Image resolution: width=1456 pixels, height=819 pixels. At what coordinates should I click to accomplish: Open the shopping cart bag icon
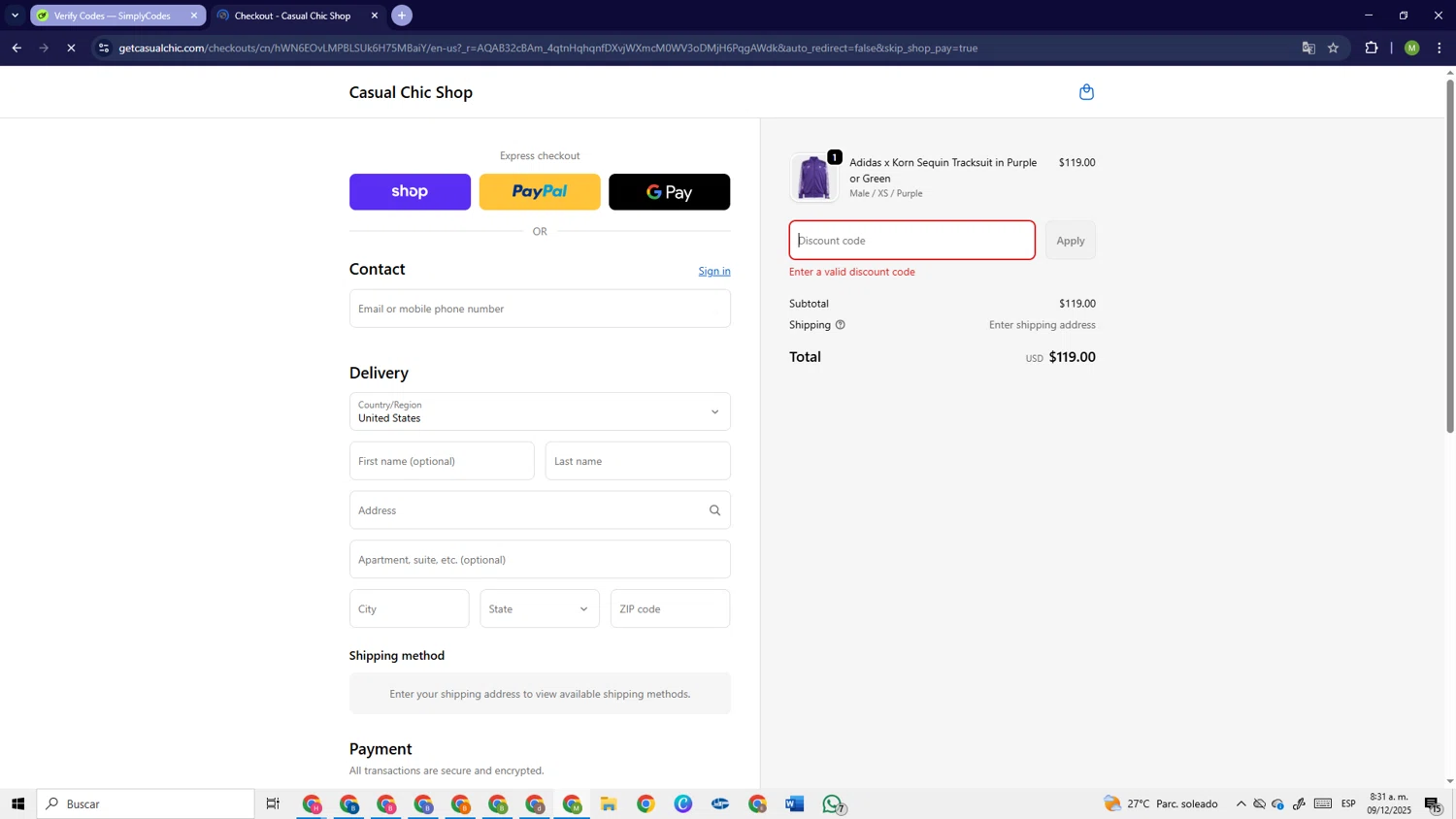pyautogui.click(x=1086, y=92)
